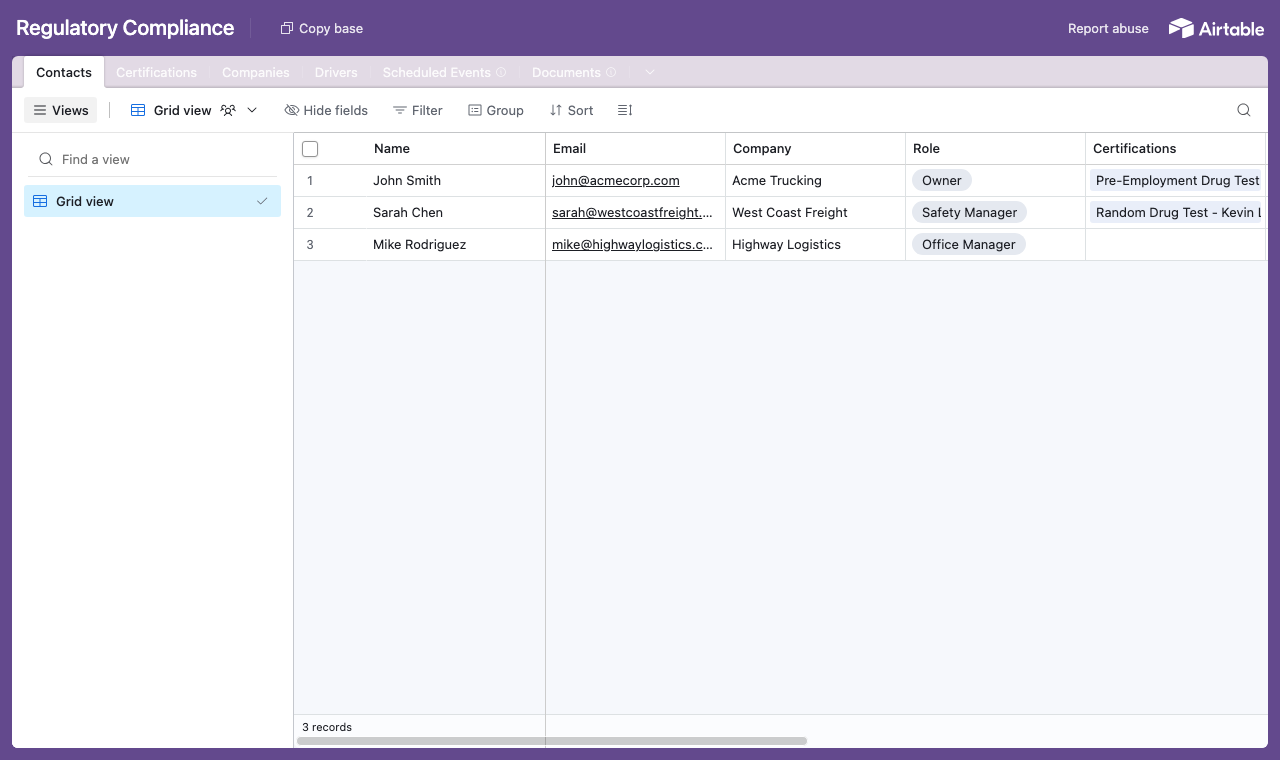
Task: Click the Random Drug Test - Kevin certification
Action: pos(1178,213)
